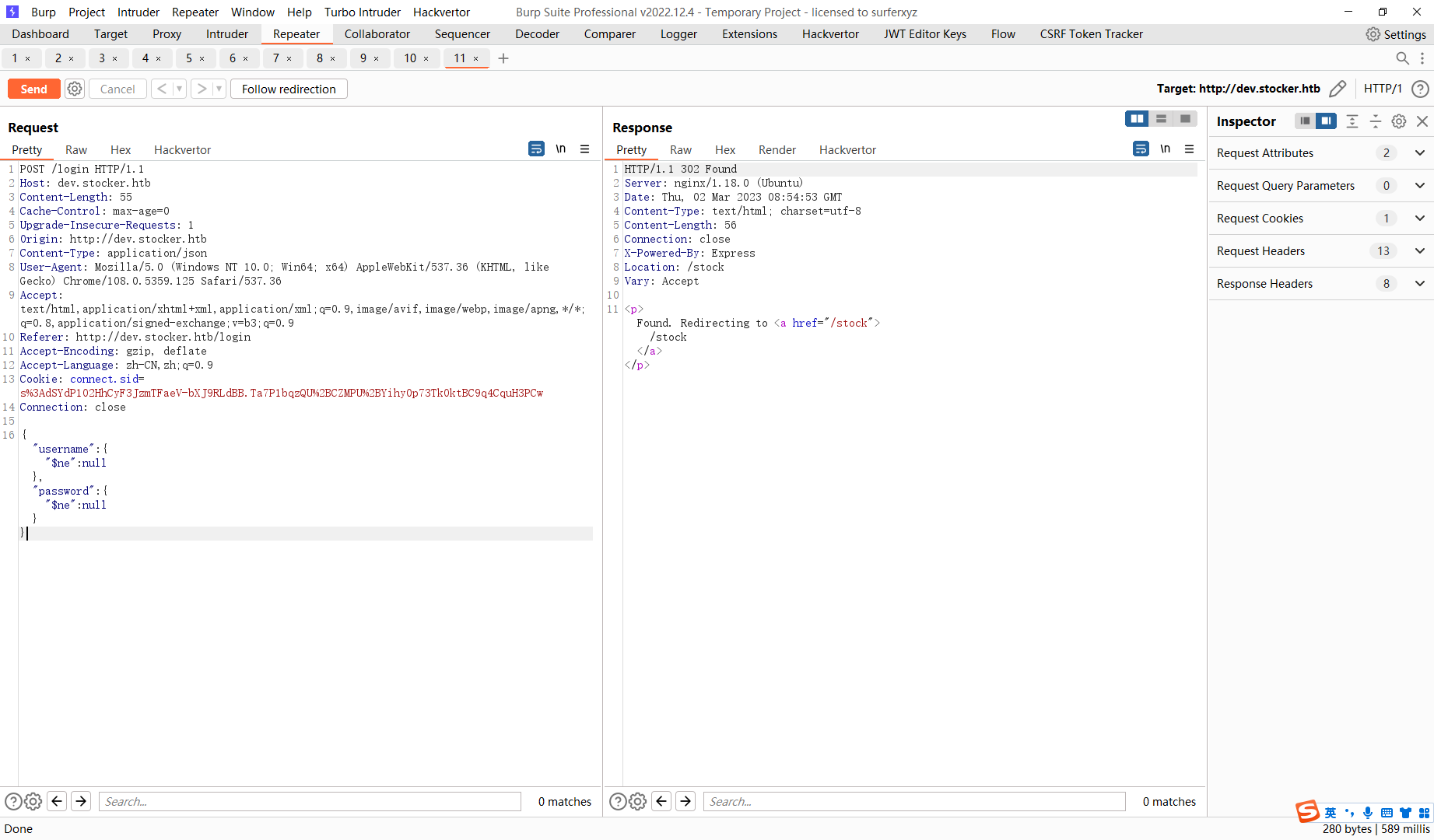Viewport: 1434px width, 840px height.
Task: Edit the target with the pencil icon
Action: 1338,89
